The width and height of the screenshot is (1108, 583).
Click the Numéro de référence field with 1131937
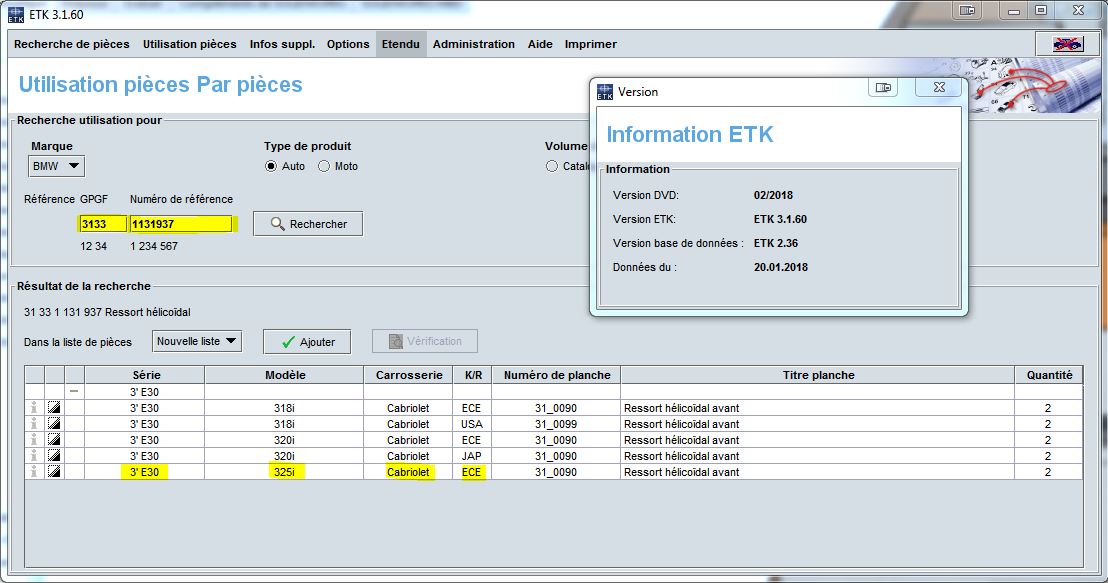pyautogui.click(x=182, y=224)
